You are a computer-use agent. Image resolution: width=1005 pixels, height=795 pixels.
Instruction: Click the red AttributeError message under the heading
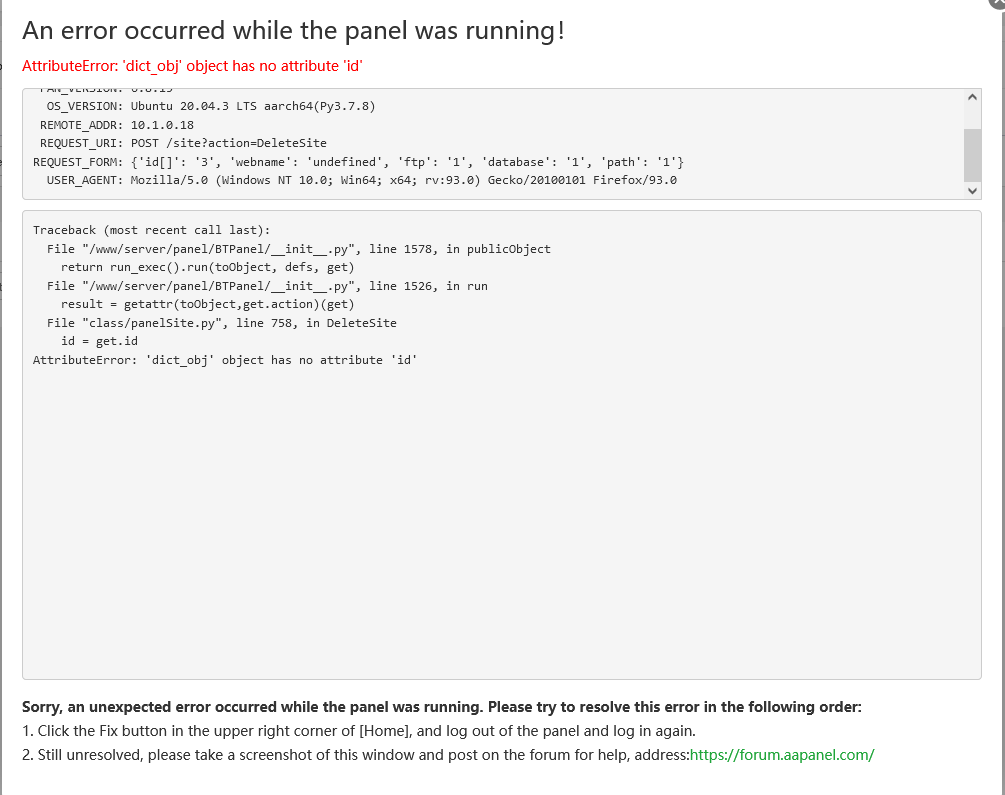[x=192, y=66]
